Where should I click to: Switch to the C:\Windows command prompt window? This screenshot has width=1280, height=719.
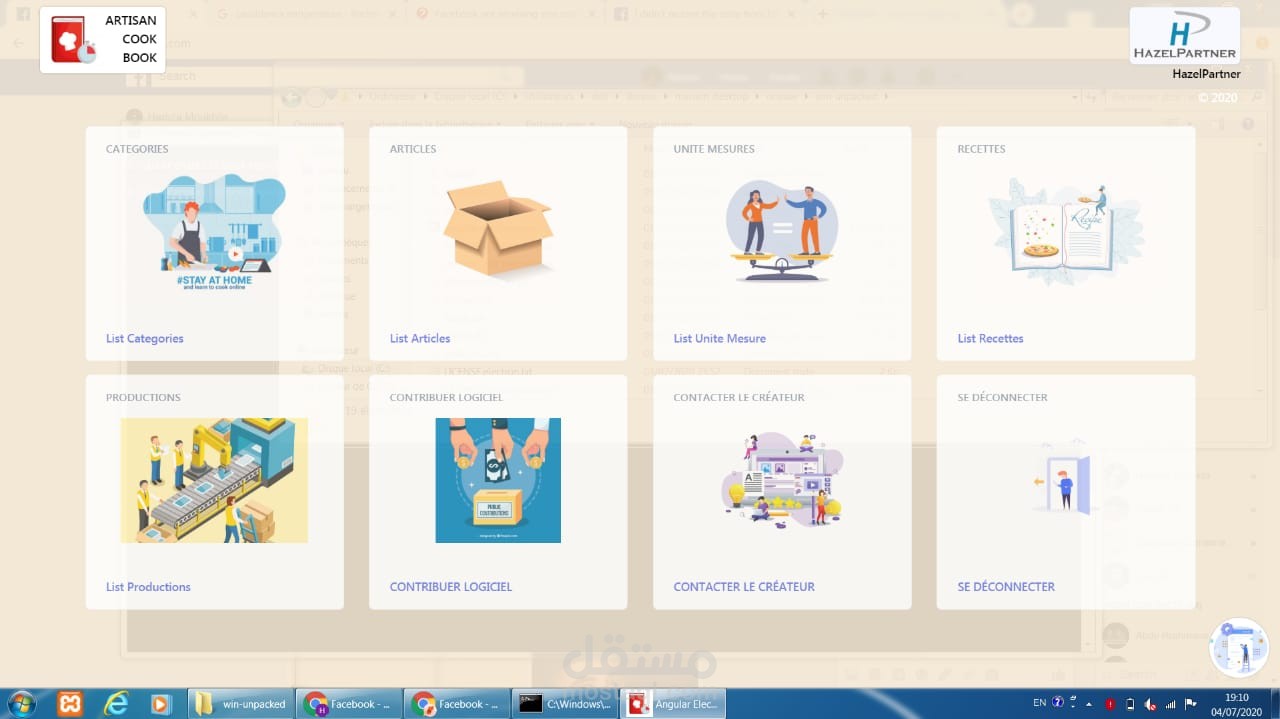[x=565, y=704]
